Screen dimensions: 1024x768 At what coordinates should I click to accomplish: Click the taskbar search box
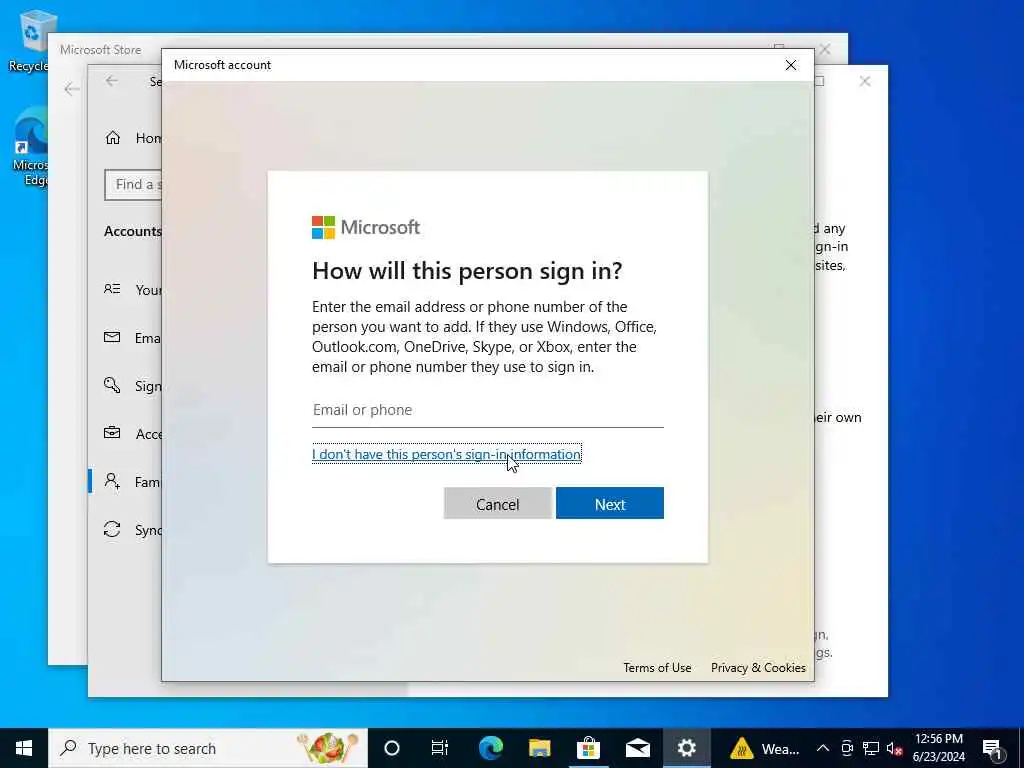(208, 748)
